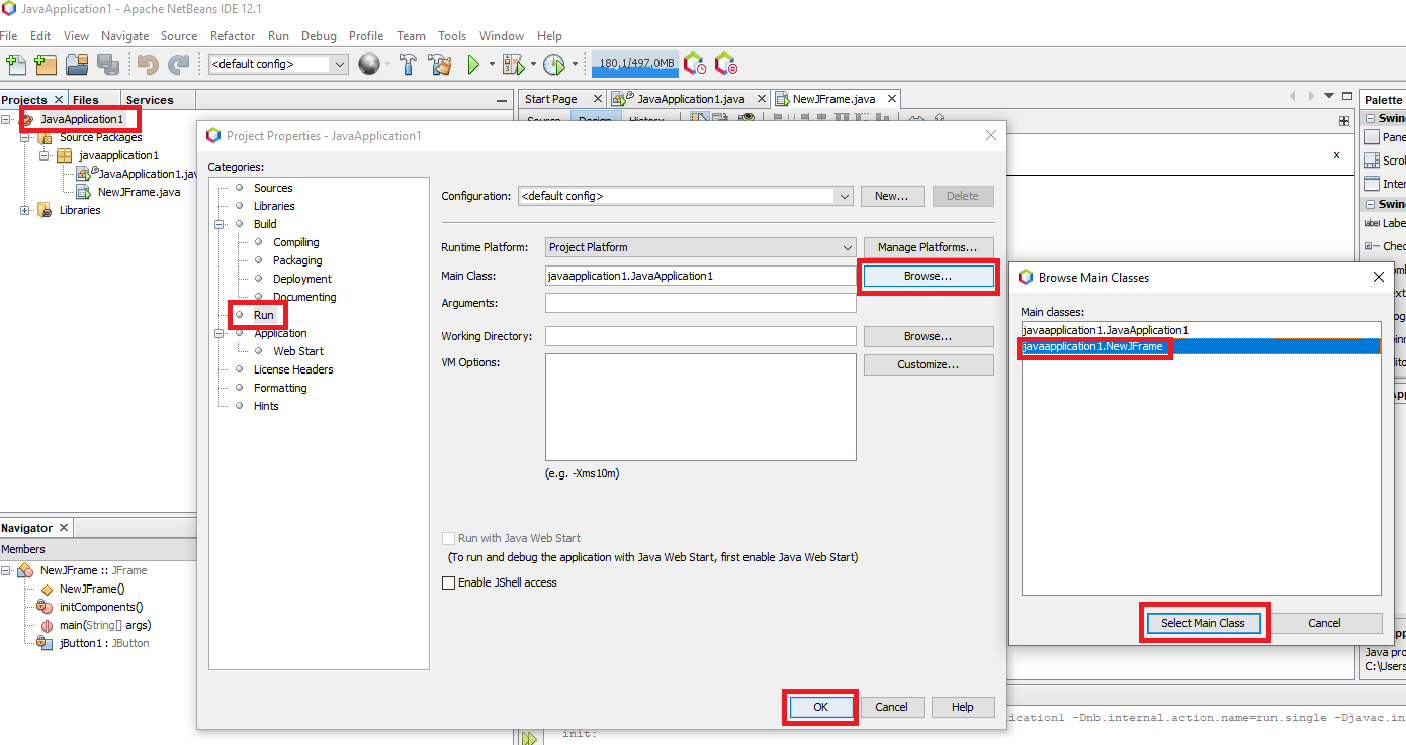Screen dimensions: 1406x745
Task: Click the Open Project folder icon
Action: [x=77, y=65]
